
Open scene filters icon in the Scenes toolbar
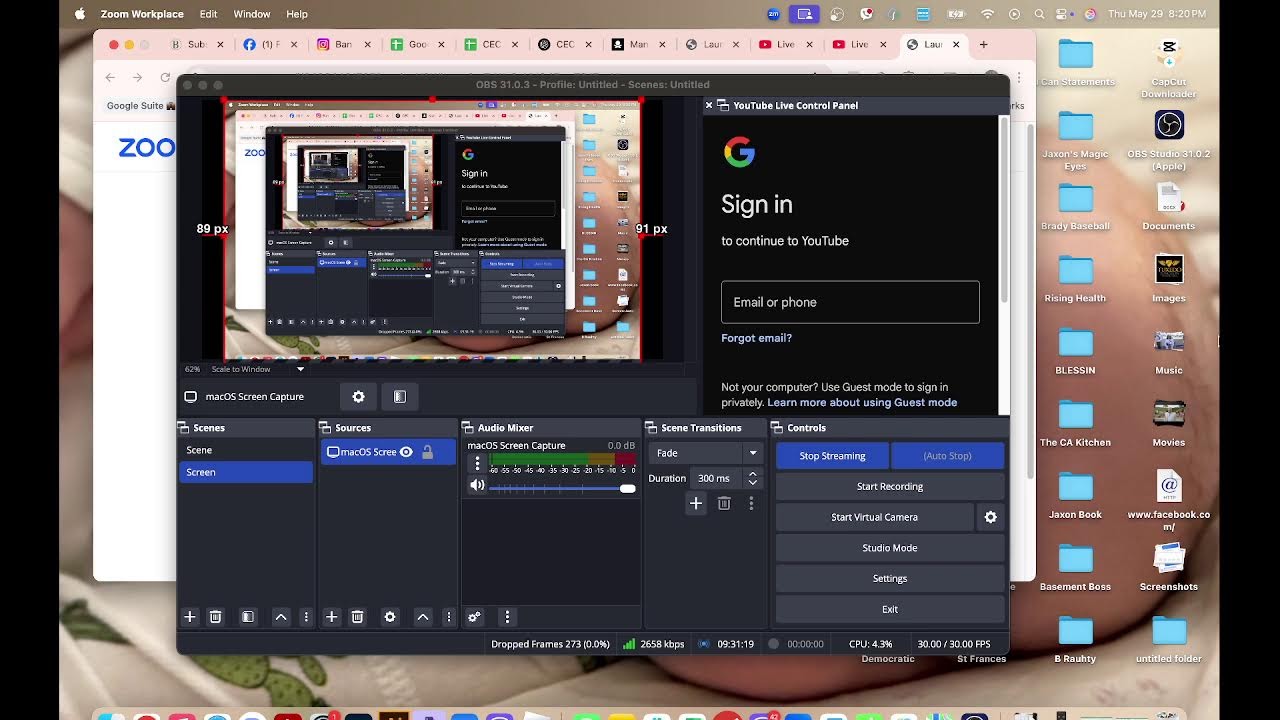coord(248,617)
